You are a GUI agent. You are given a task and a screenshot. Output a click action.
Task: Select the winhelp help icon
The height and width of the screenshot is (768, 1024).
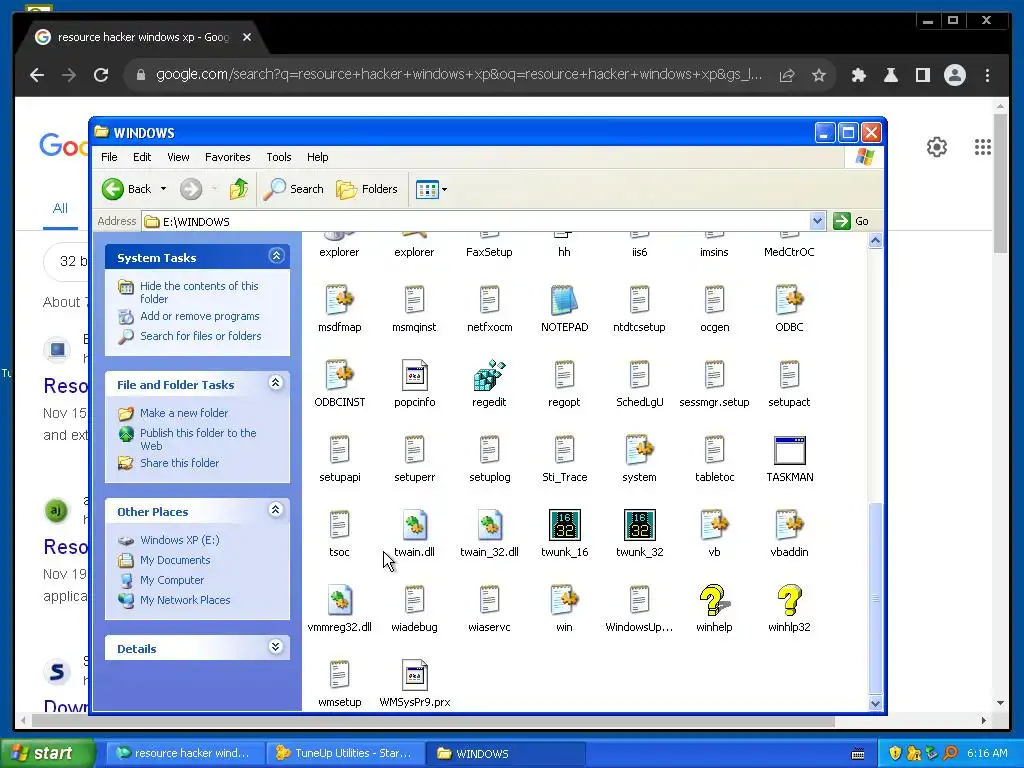click(714, 600)
